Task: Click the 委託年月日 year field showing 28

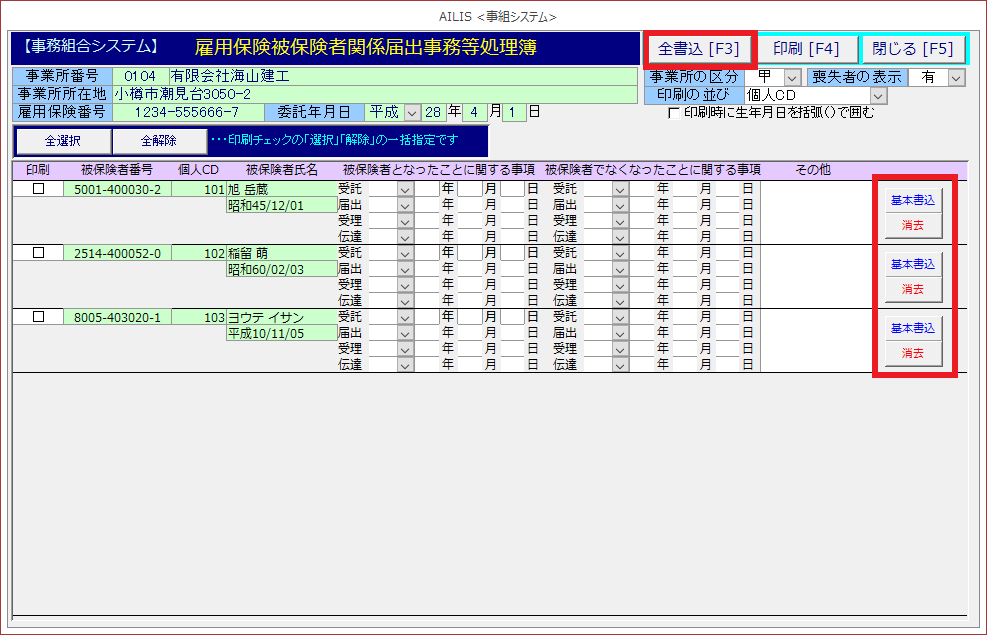Action: click(x=433, y=112)
